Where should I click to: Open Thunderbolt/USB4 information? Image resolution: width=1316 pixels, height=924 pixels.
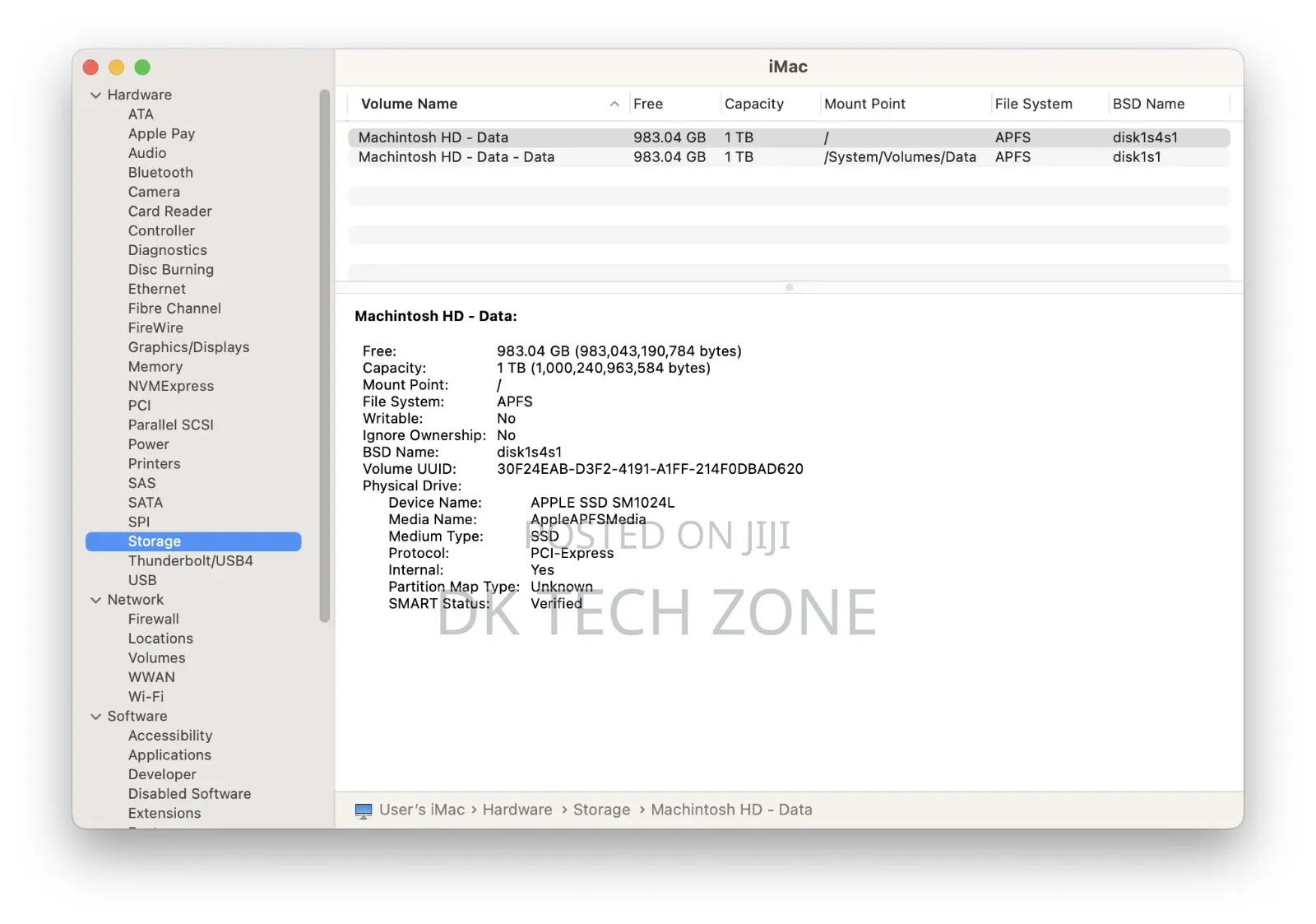point(190,561)
